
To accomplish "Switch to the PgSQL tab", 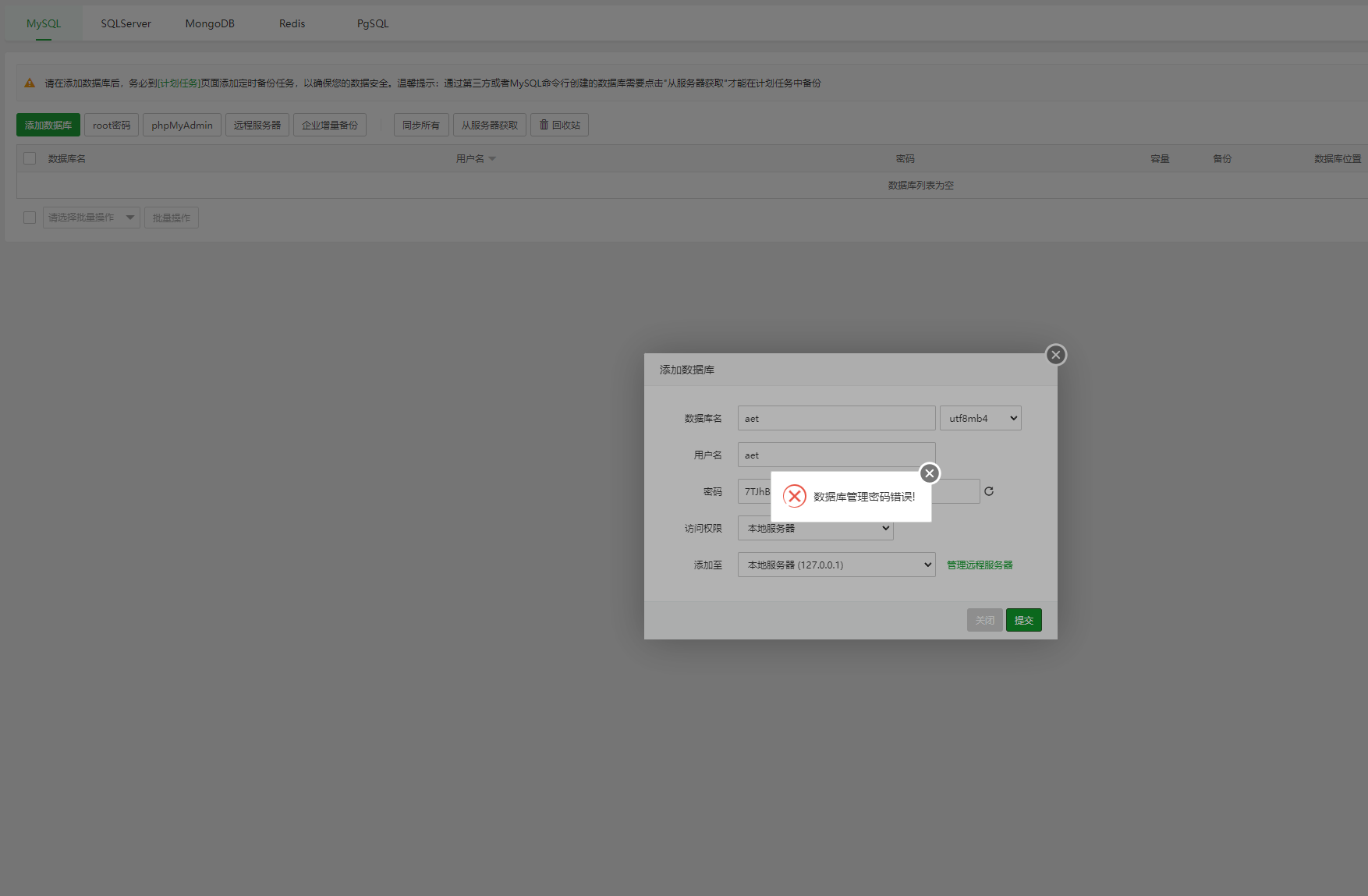I will coord(373,23).
